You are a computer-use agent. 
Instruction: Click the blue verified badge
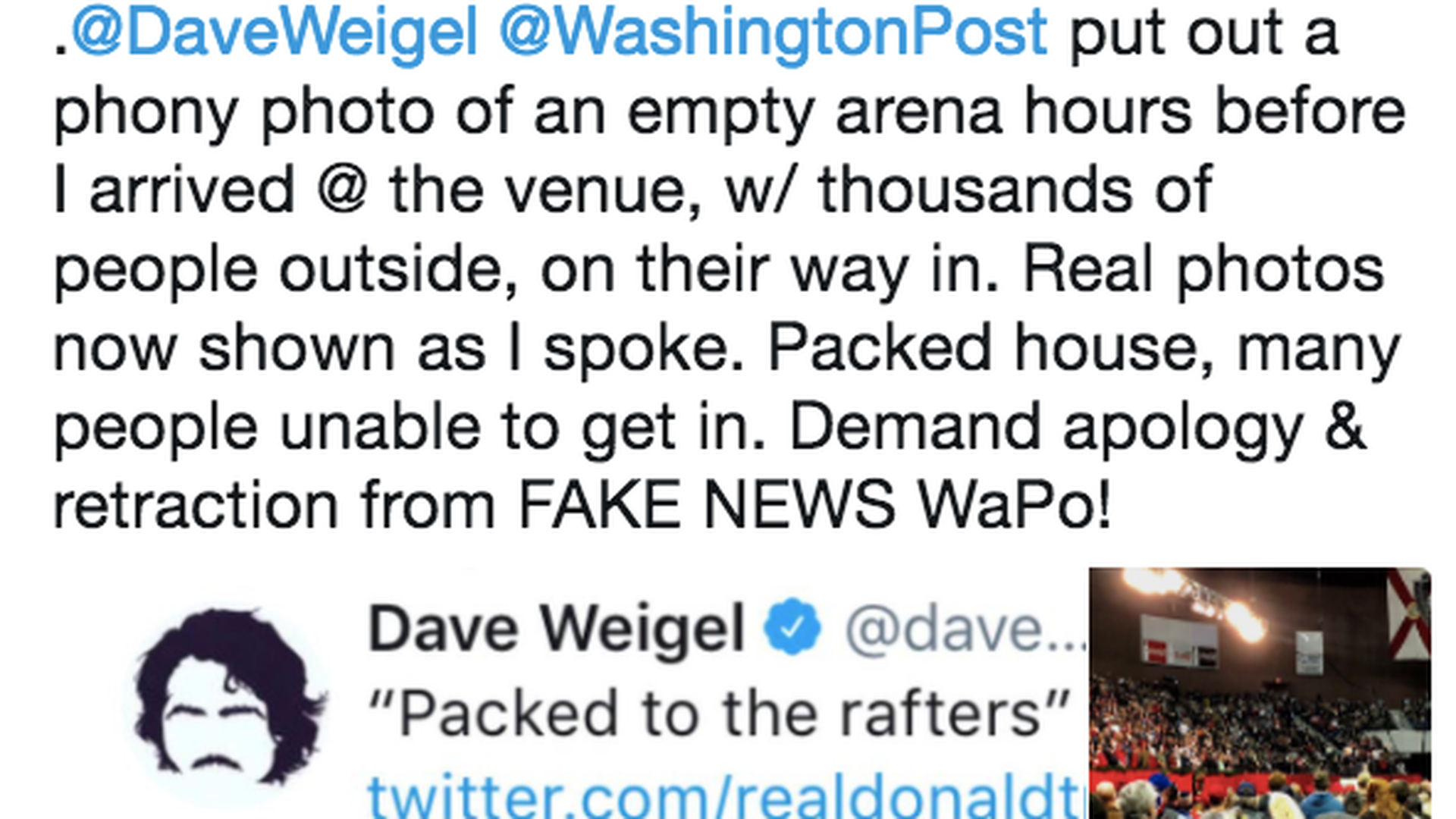(792, 627)
